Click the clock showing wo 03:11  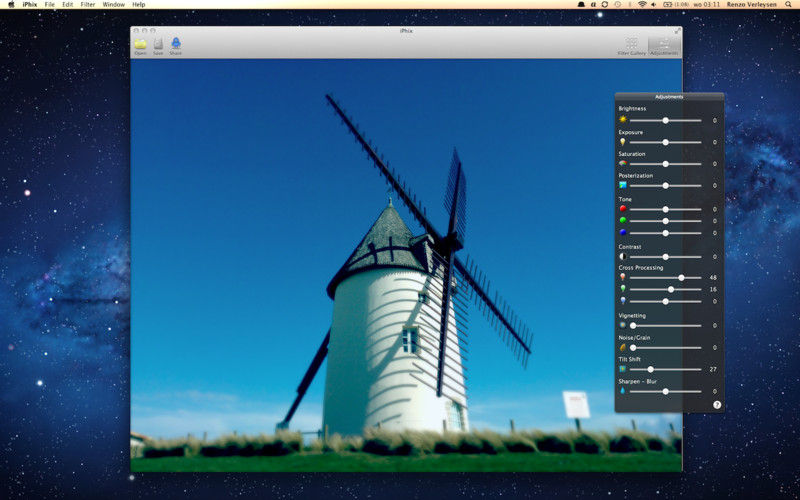pyautogui.click(x=709, y=4)
